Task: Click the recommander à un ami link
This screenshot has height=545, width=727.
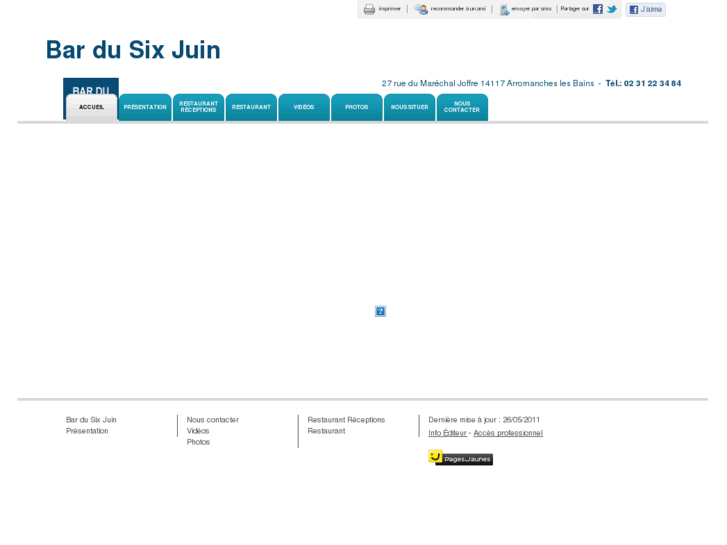Action: point(458,9)
